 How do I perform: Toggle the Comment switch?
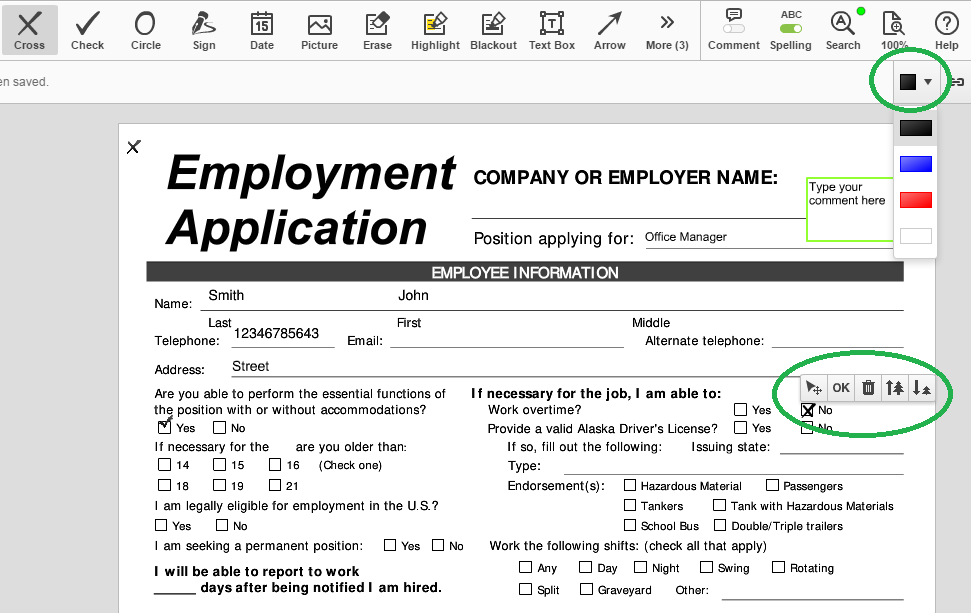pyautogui.click(x=734, y=29)
